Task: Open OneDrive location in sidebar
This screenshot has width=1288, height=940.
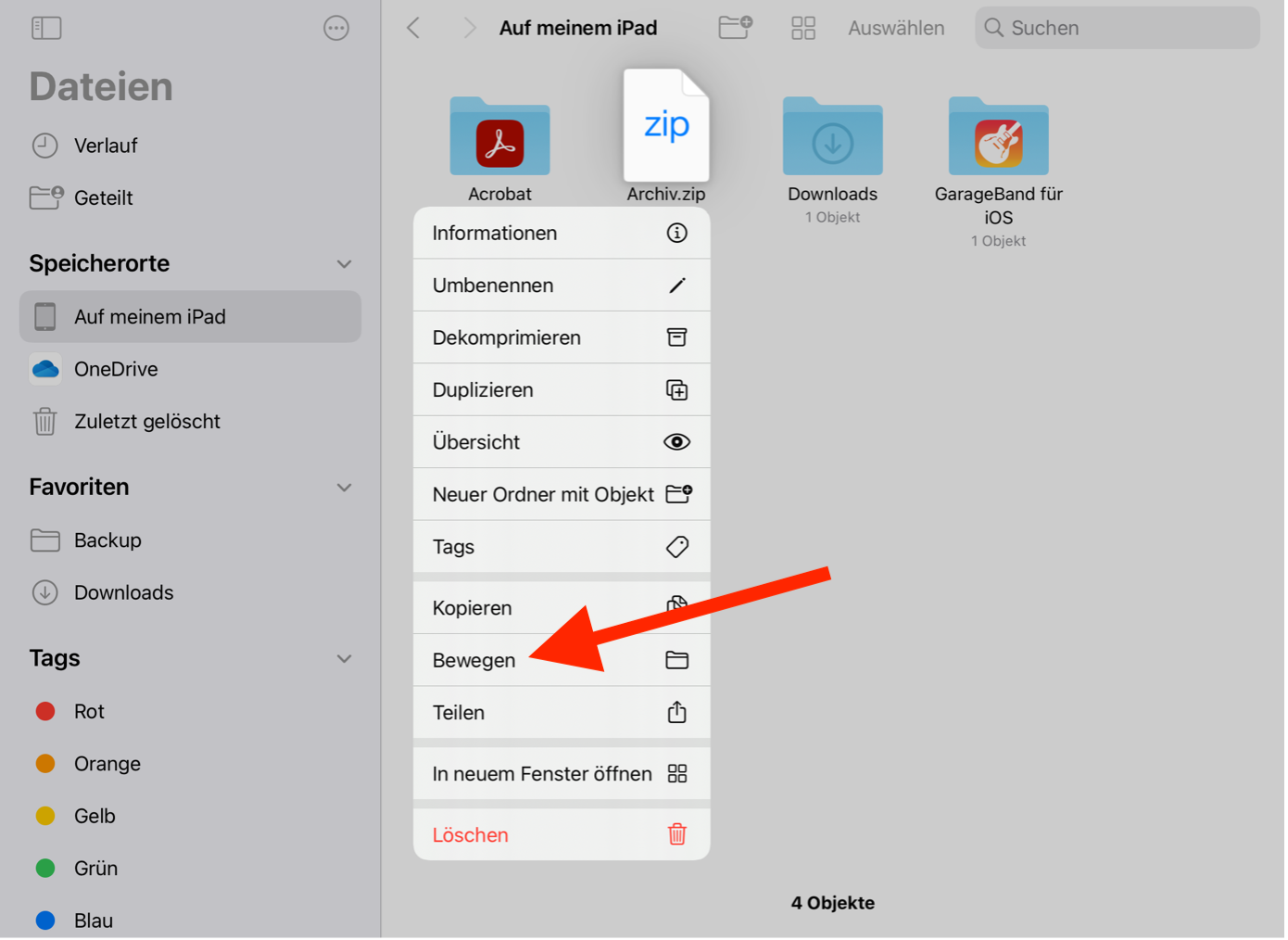Action: tap(116, 369)
